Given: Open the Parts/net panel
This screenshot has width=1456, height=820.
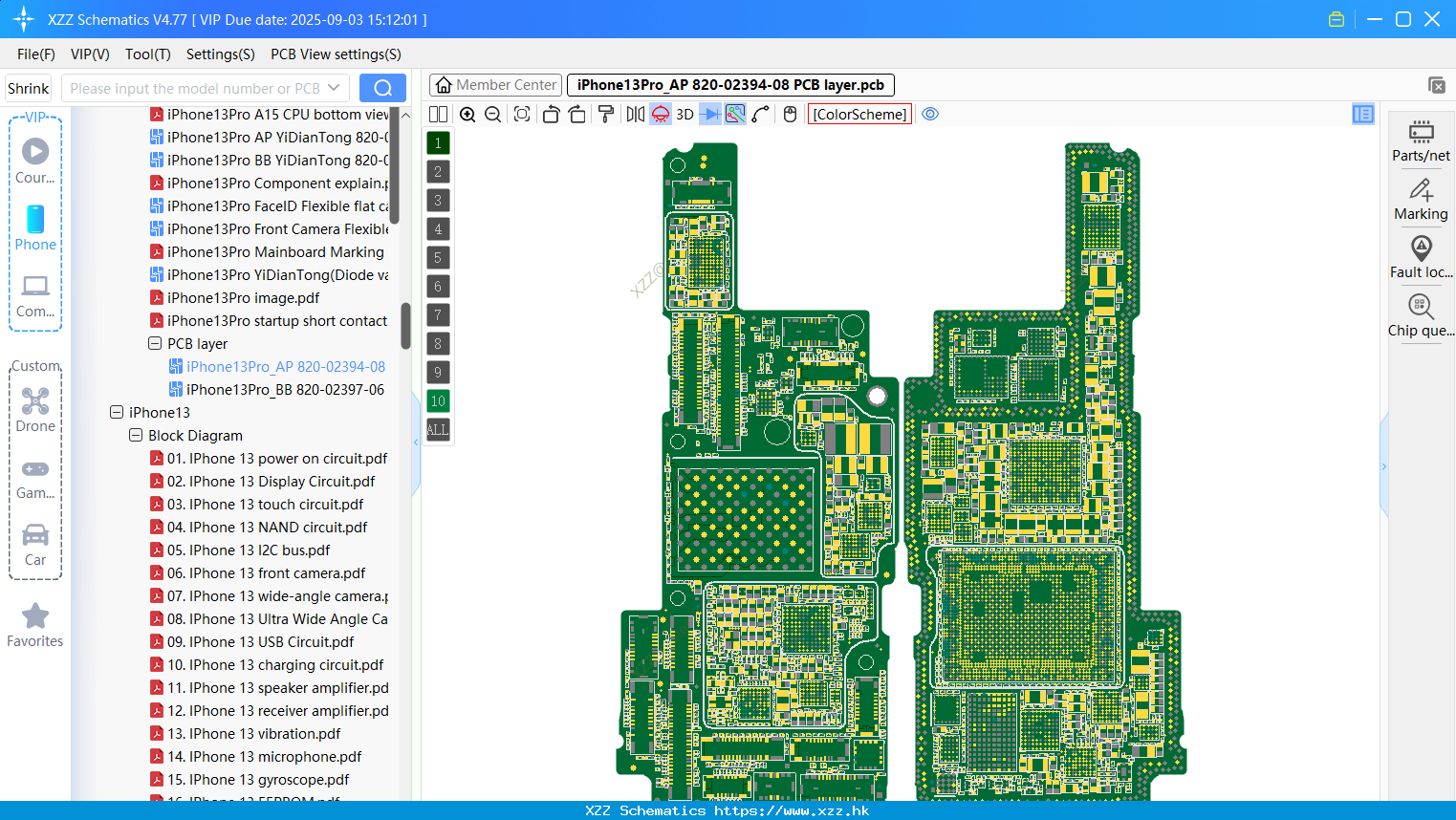Looking at the screenshot, I should click(x=1421, y=140).
